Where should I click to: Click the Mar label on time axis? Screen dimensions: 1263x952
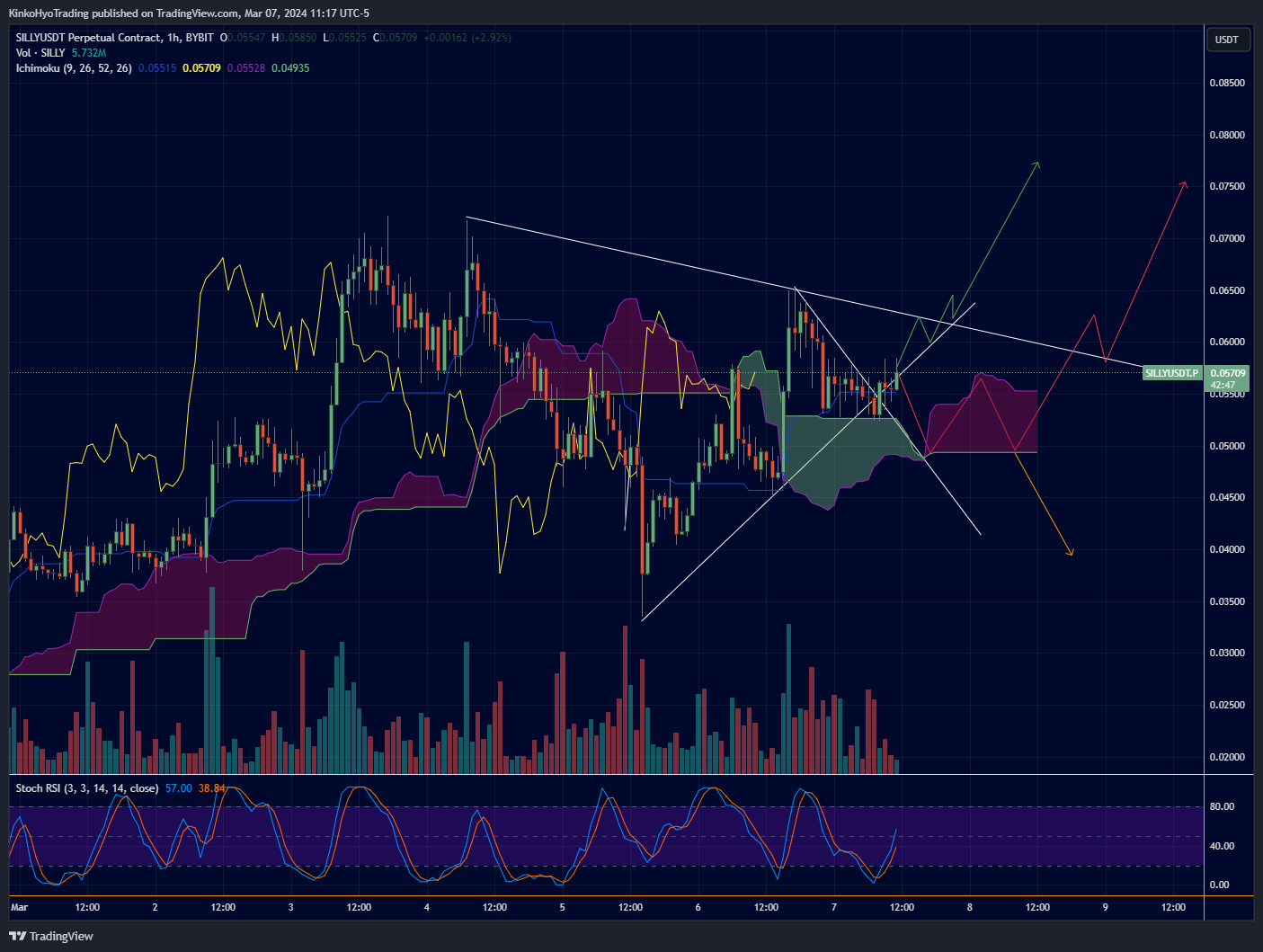[19, 908]
